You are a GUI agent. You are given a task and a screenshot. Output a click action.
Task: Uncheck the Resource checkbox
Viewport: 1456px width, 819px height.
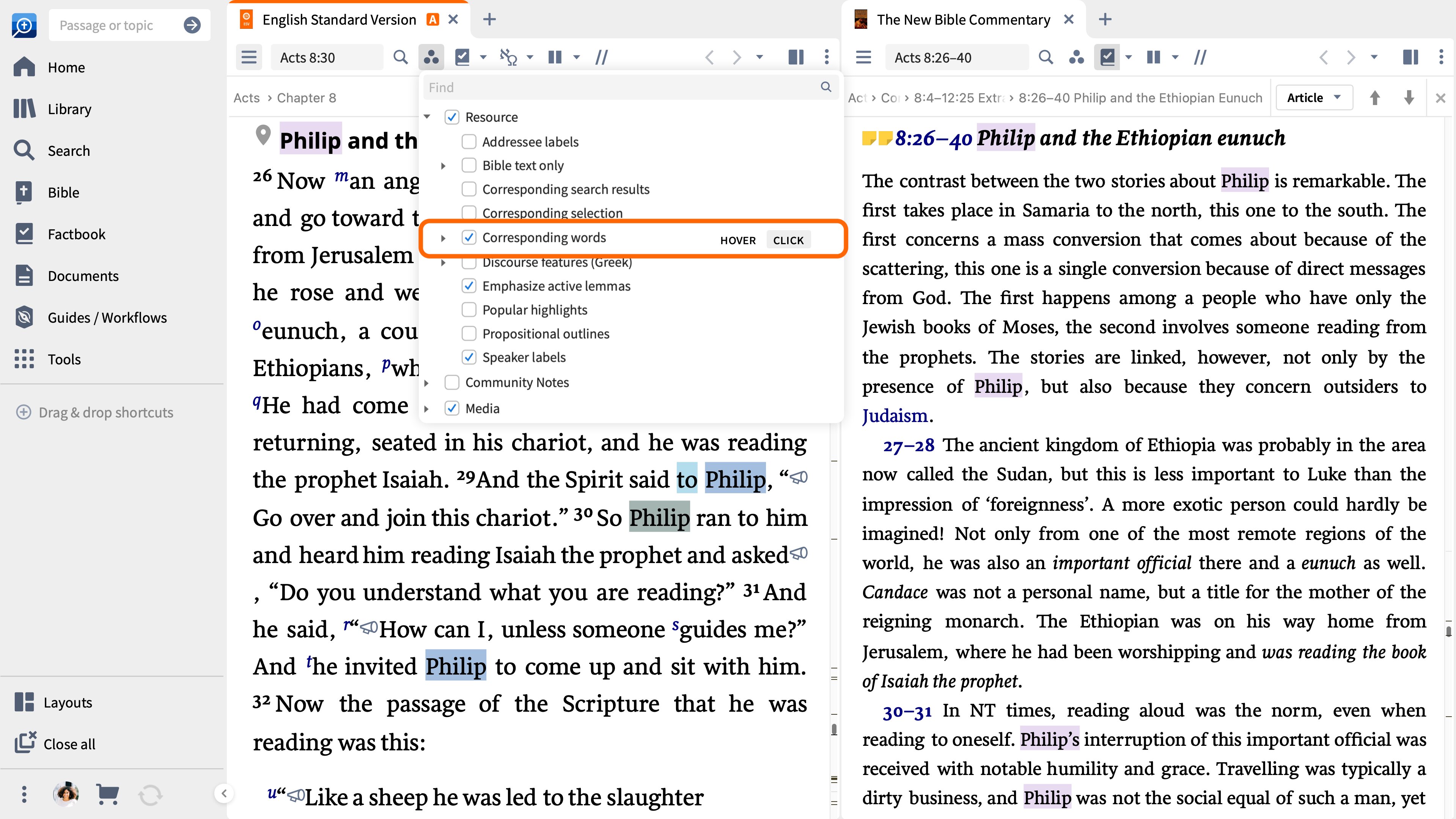pos(451,118)
